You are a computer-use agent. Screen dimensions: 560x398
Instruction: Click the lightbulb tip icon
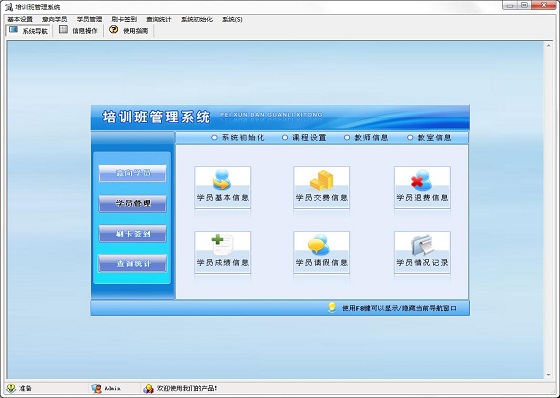[x=332, y=308]
